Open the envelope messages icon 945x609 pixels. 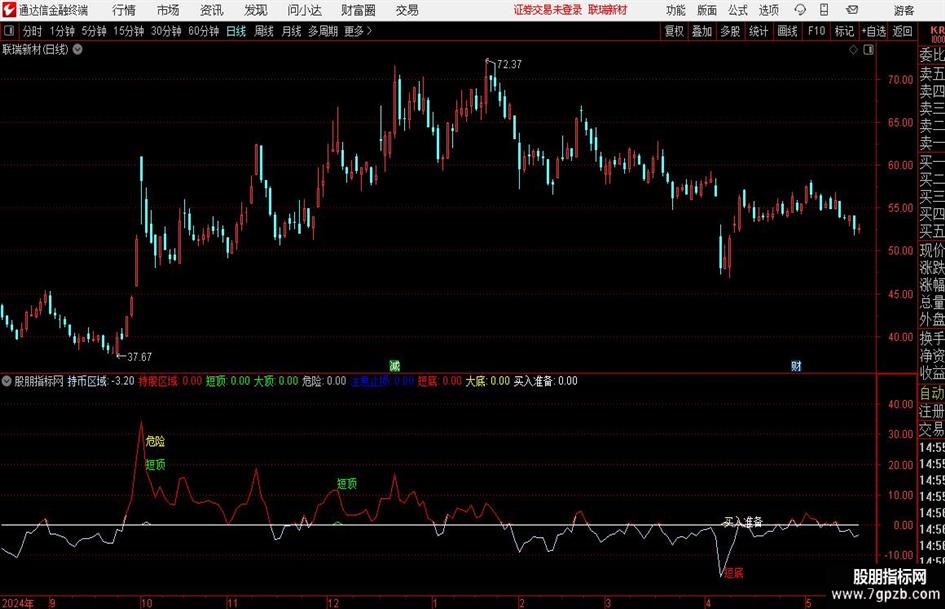coord(852,10)
